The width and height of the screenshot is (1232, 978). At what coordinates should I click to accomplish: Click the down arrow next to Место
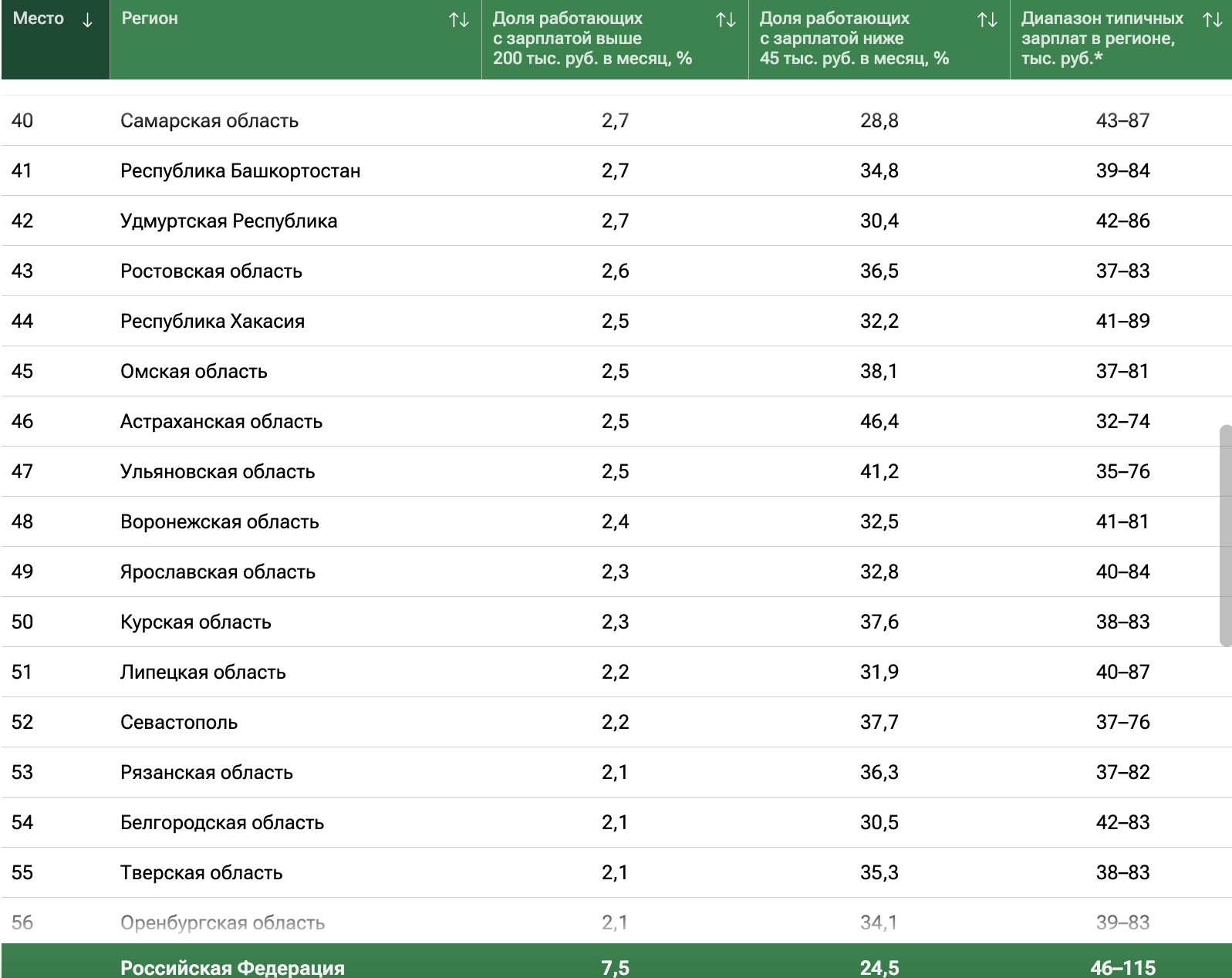click(x=87, y=20)
